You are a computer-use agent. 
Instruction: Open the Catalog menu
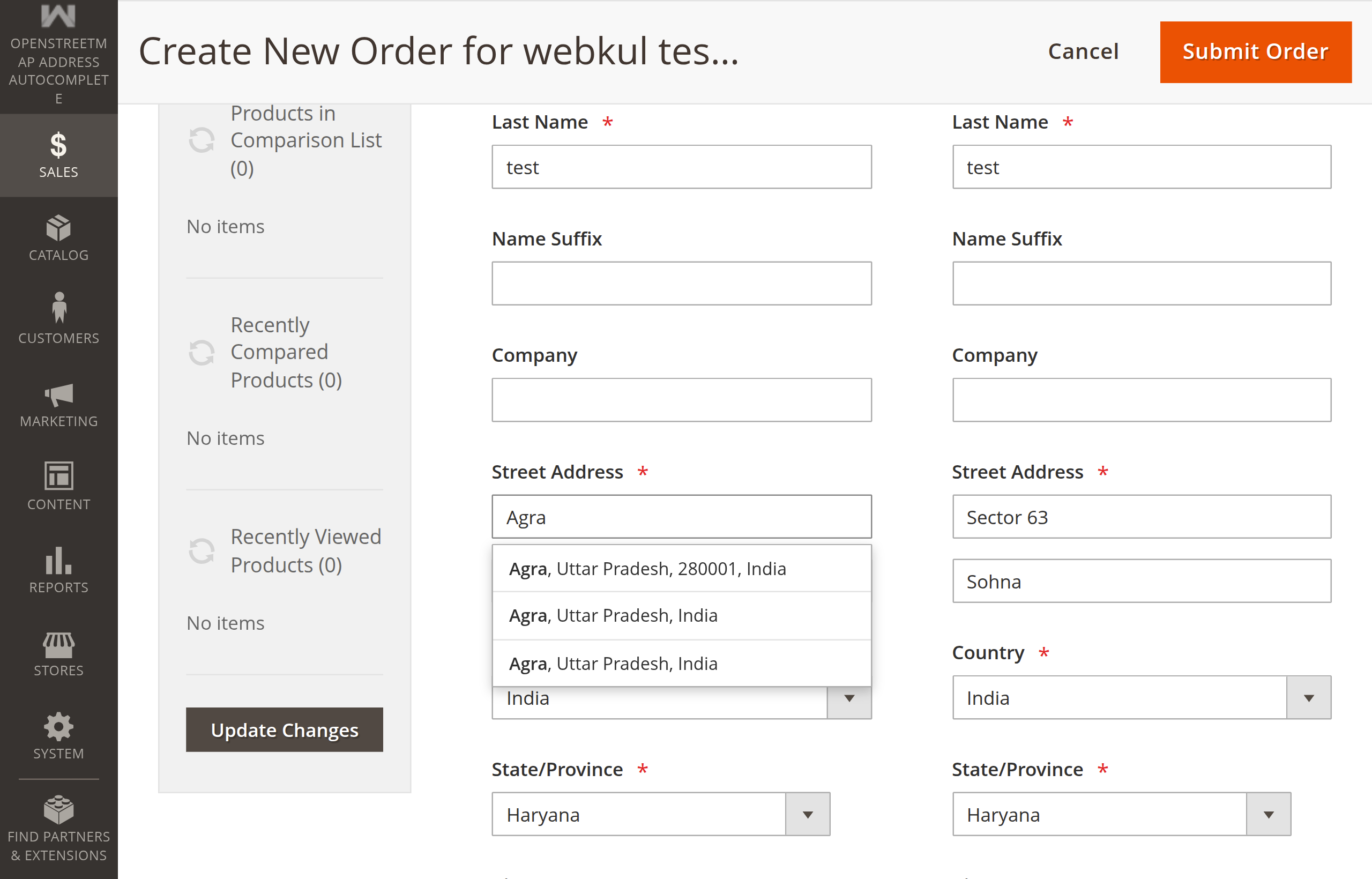pyautogui.click(x=59, y=239)
